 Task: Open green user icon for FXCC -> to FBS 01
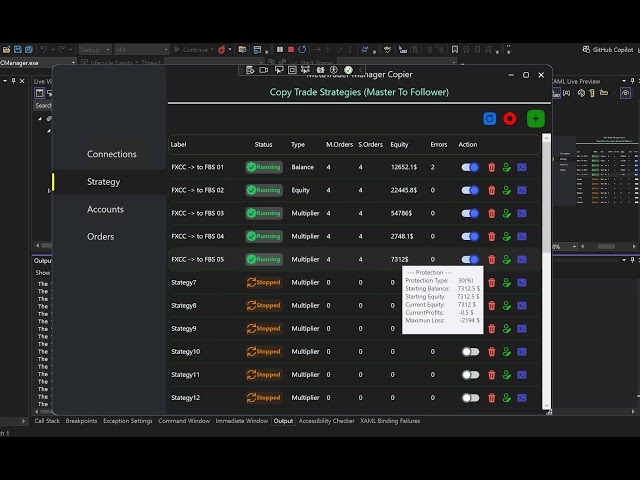tap(507, 167)
